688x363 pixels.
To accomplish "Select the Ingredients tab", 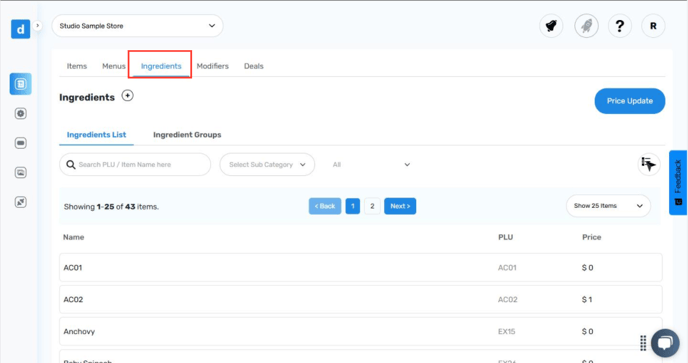I will pyautogui.click(x=161, y=66).
